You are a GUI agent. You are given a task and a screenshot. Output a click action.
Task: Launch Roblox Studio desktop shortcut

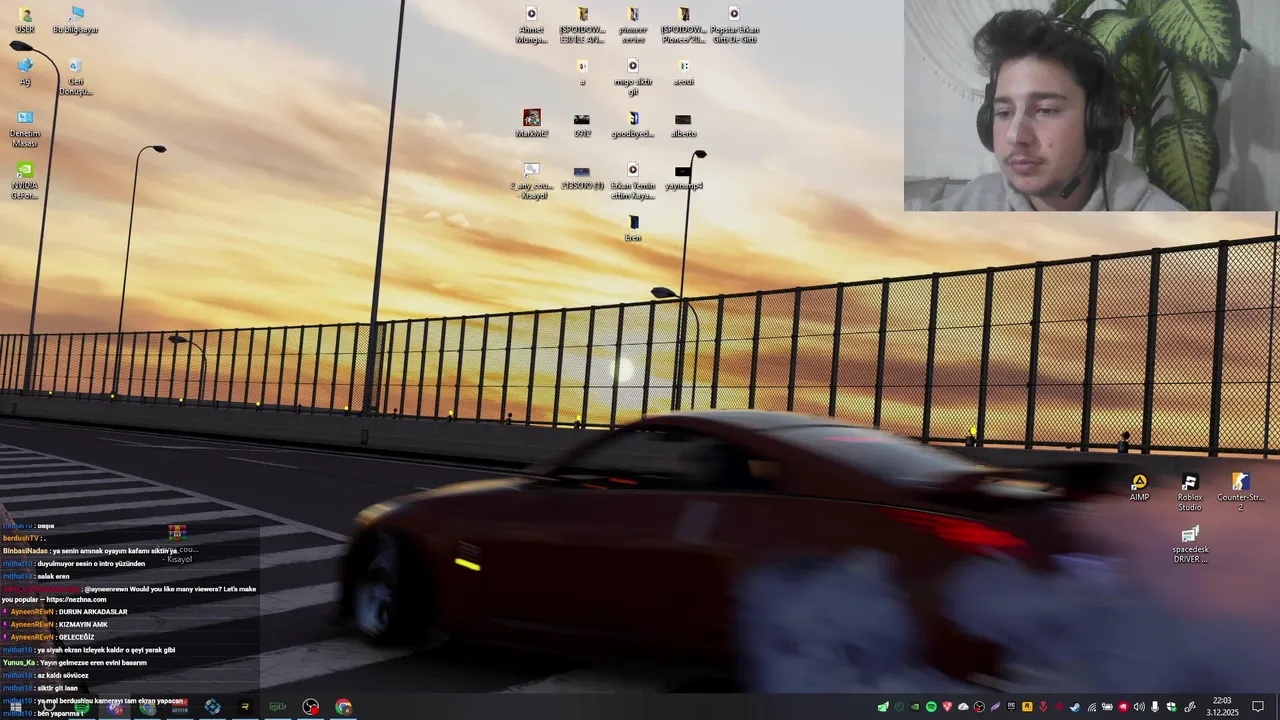[x=1190, y=493]
